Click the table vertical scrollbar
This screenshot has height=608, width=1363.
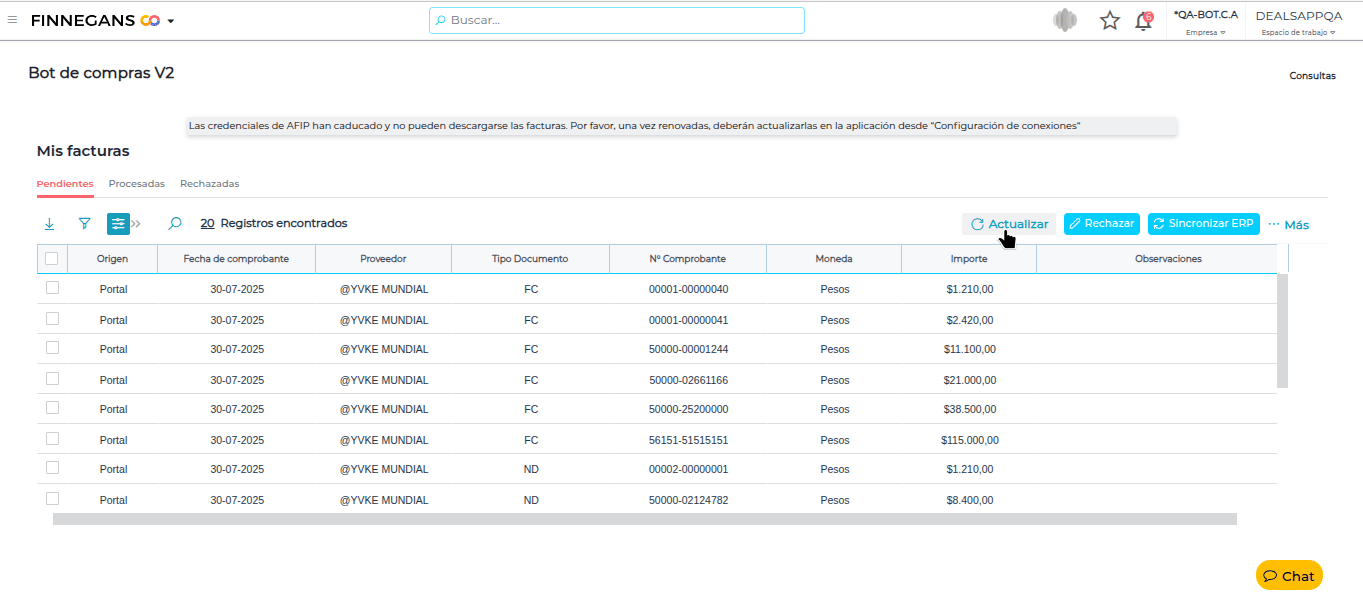coord(1283,330)
